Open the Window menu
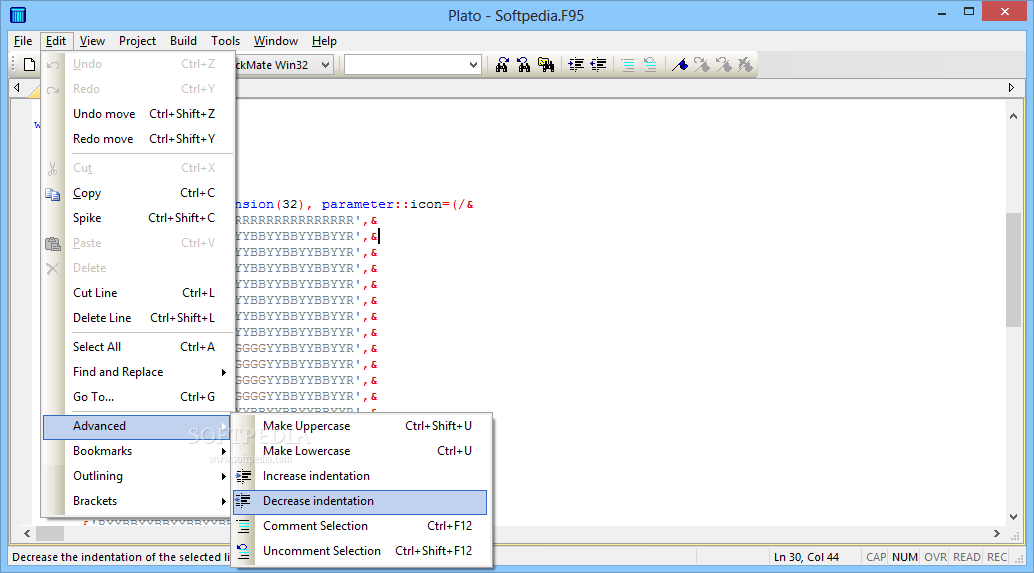Viewport: 1034px width, 573px height. [x=276, y=41]
